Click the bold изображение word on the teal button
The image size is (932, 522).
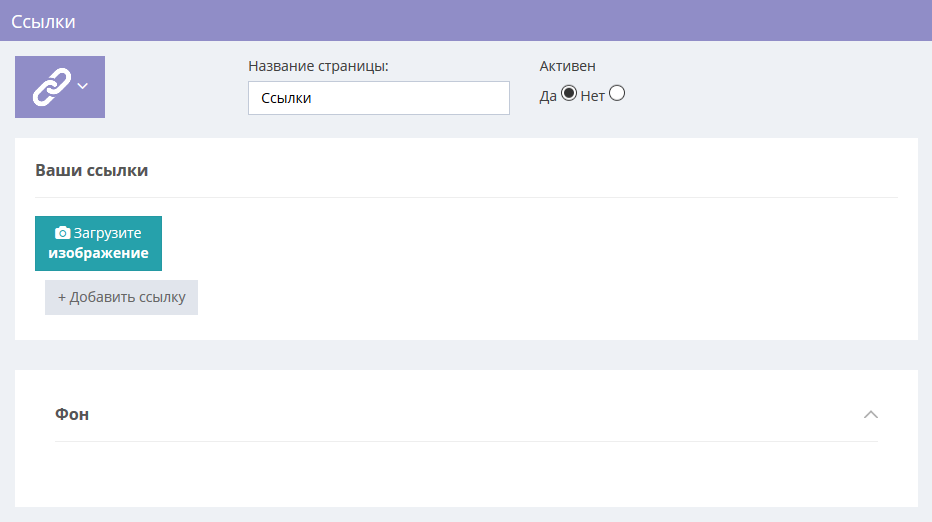98,253
